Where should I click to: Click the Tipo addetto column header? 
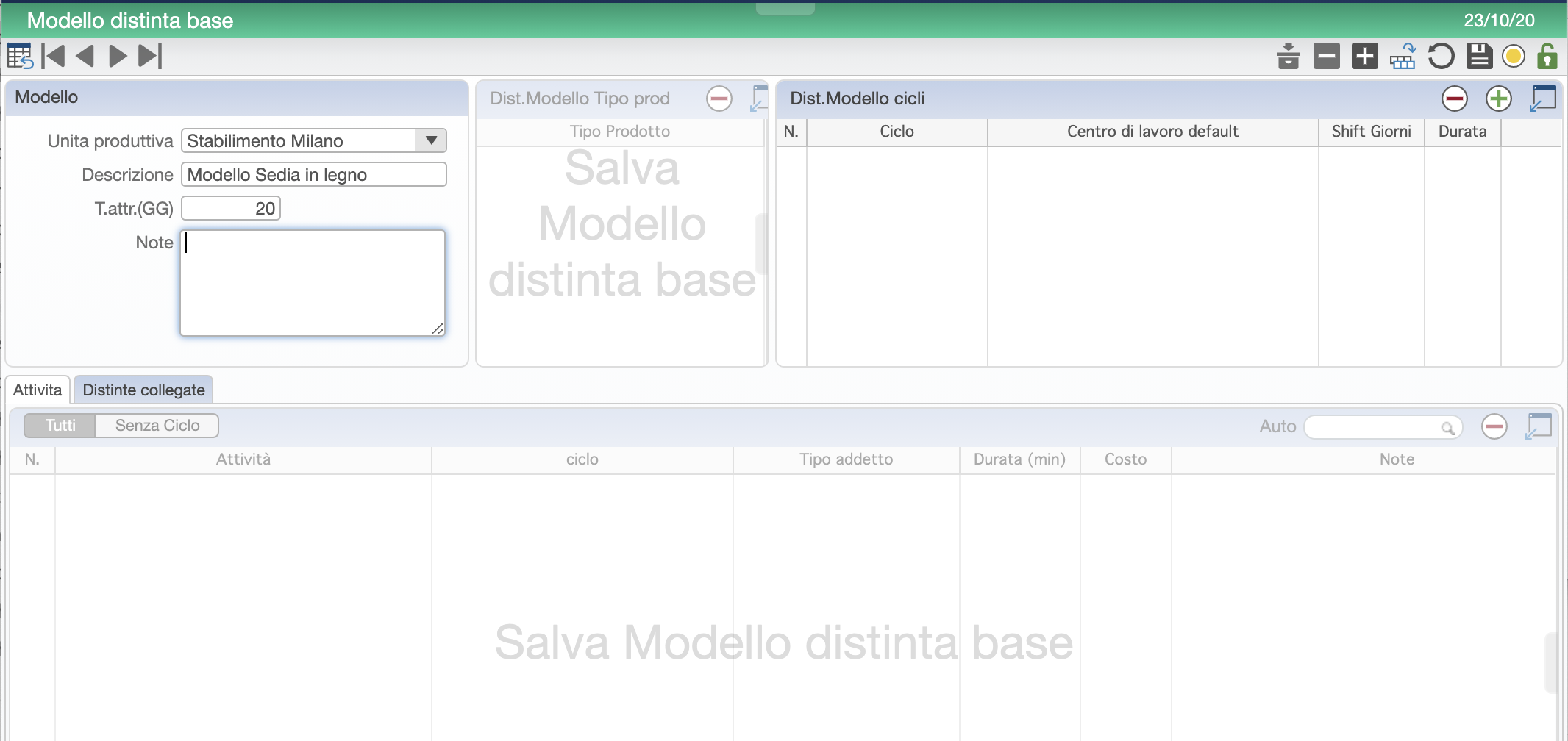tap(847, 459)
